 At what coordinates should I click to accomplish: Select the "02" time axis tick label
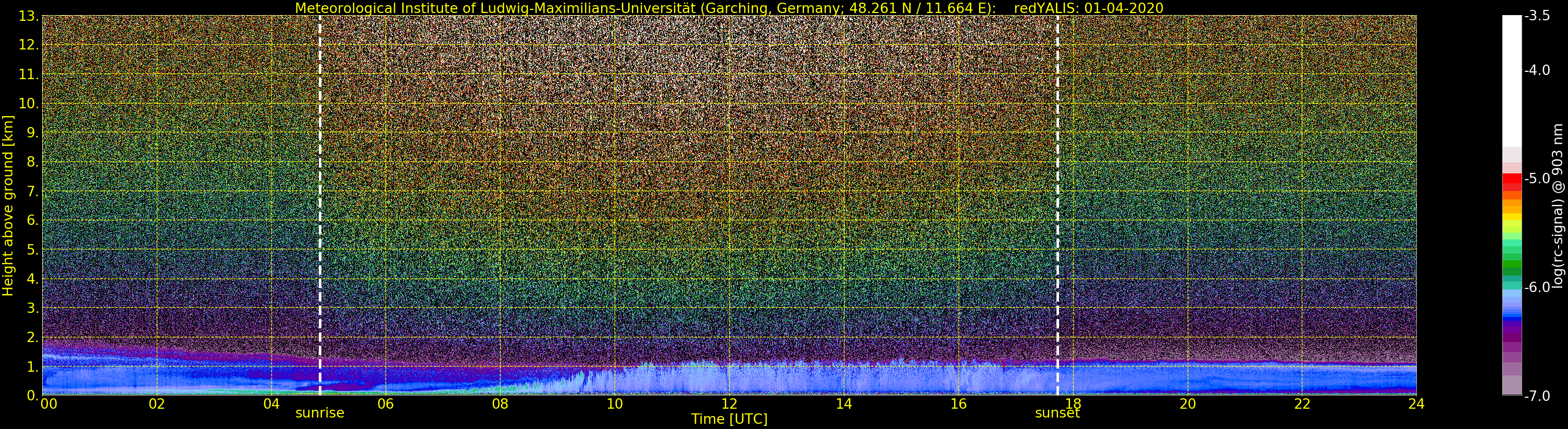(x=157, y=404)
